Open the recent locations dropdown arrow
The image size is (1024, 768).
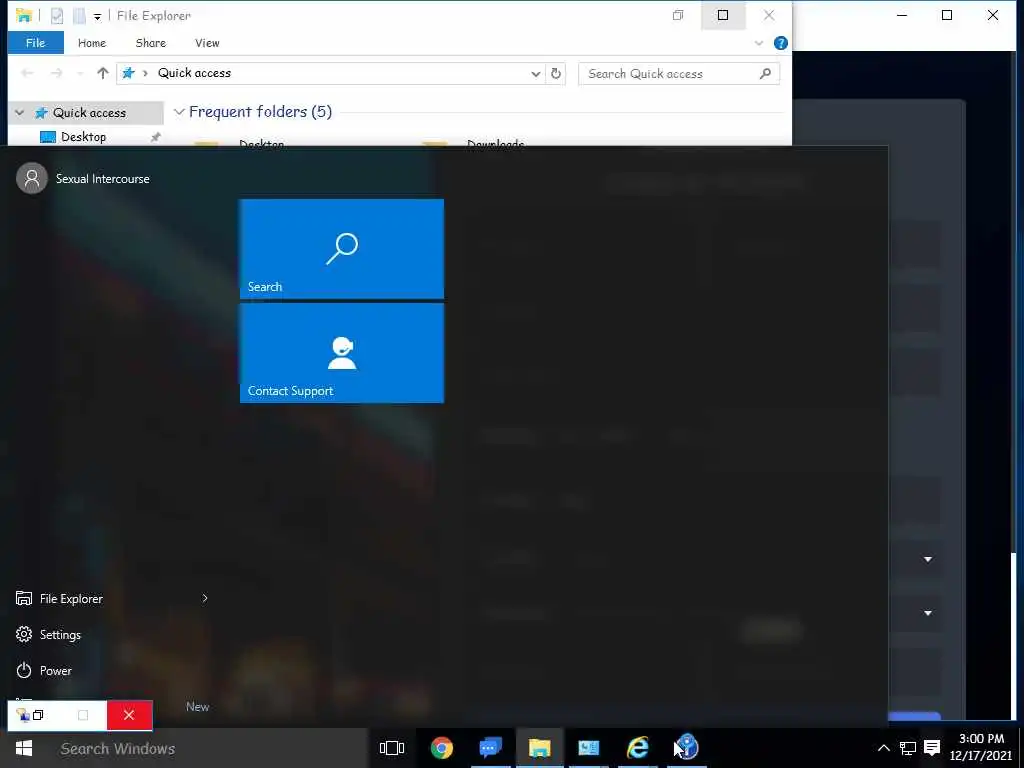click(80, 73)
